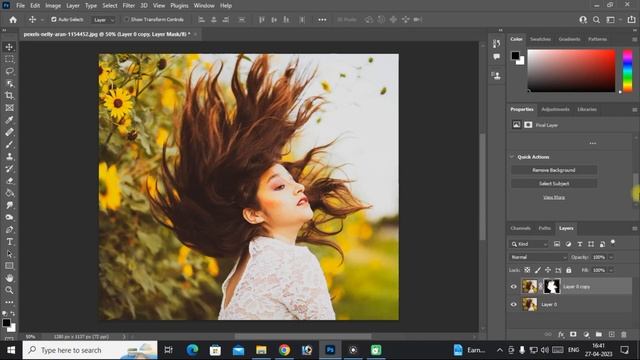Select the Lasso tool
Image resolution: width=640 pixels, height=360 pixels.
(9, 71)
